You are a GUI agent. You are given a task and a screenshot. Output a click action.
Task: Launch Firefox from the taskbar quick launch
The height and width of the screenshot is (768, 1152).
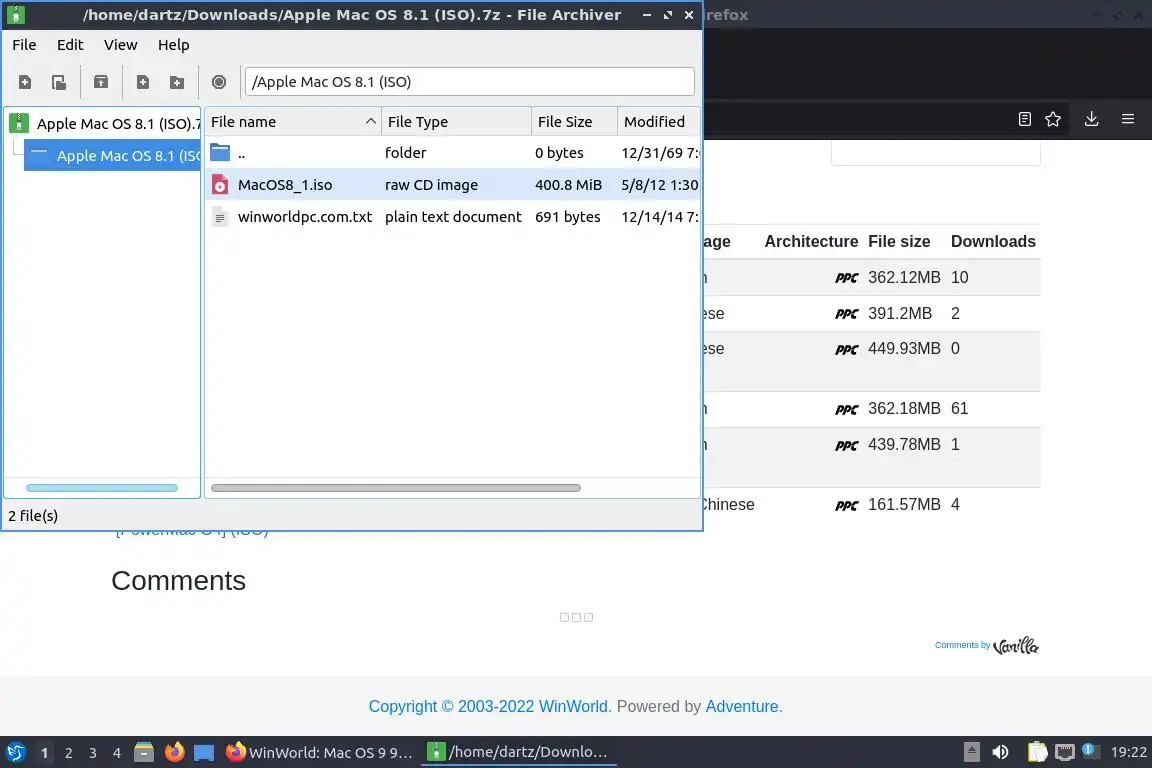coord(175,752)
